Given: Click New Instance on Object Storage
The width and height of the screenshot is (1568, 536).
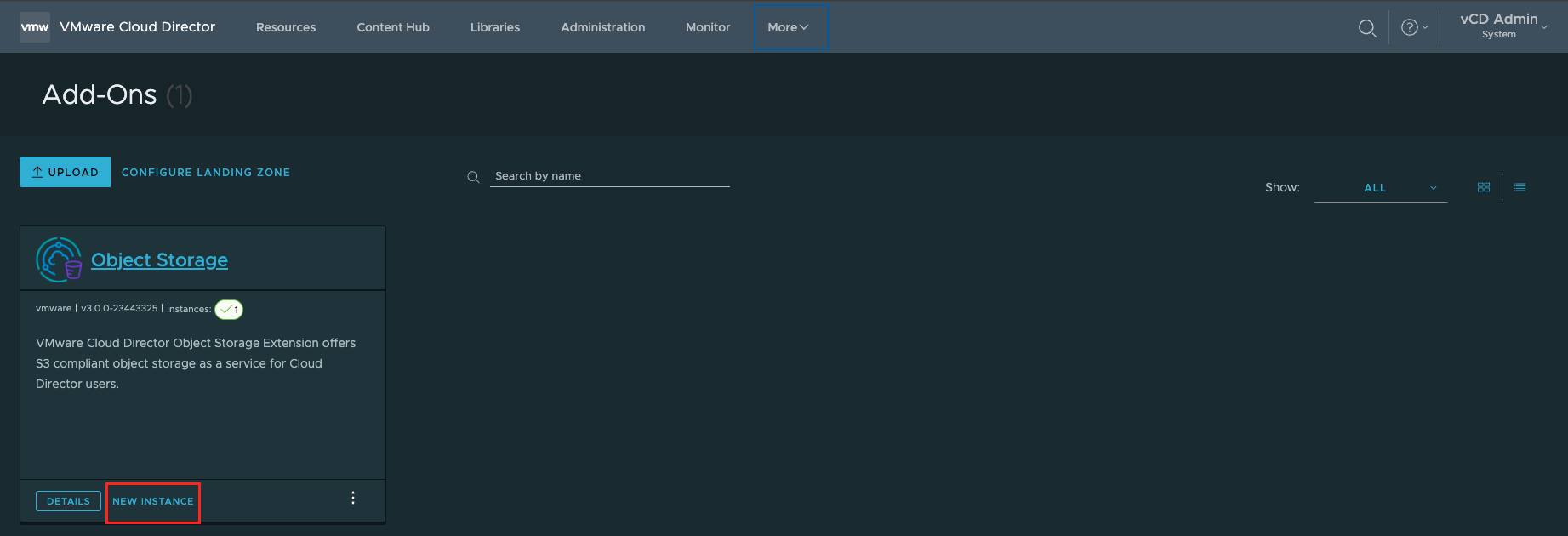Looking at the screenshot, I should click(153, 501).
